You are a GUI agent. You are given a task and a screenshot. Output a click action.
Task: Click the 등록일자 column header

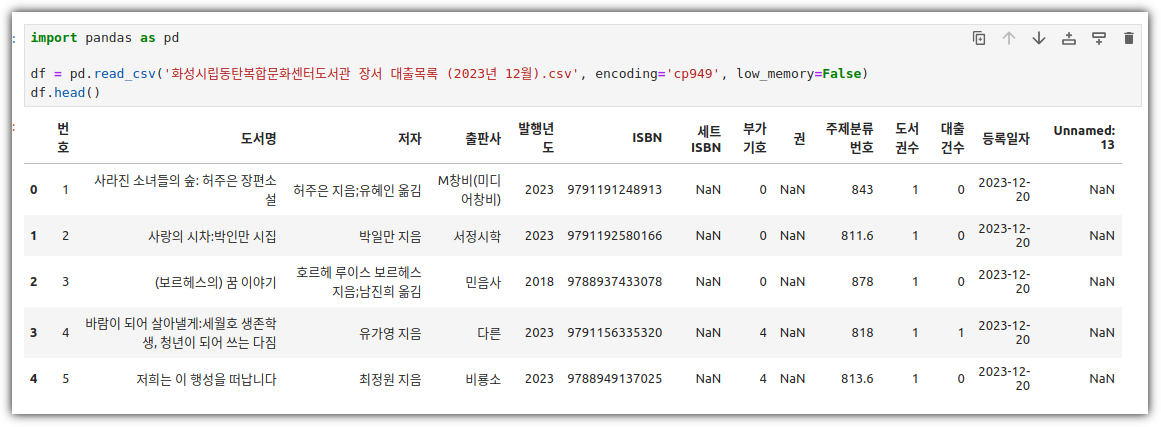coord(1006,137)
